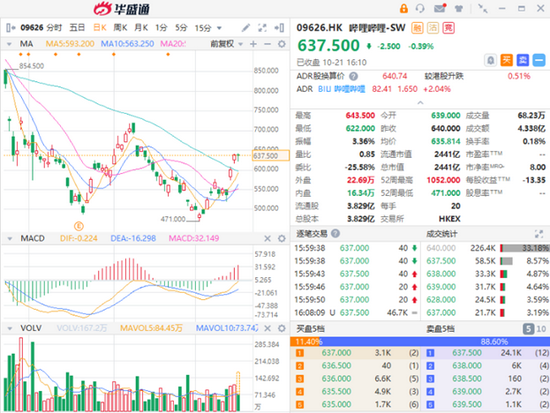This screenshot has width=550, height=413.
Task: Click the 637.500 current price label on axis
Action: click(270, 155)
